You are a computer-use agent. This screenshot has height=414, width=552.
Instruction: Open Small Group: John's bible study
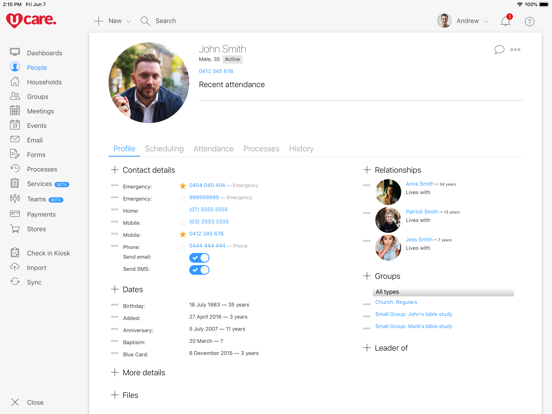(414, 314)
